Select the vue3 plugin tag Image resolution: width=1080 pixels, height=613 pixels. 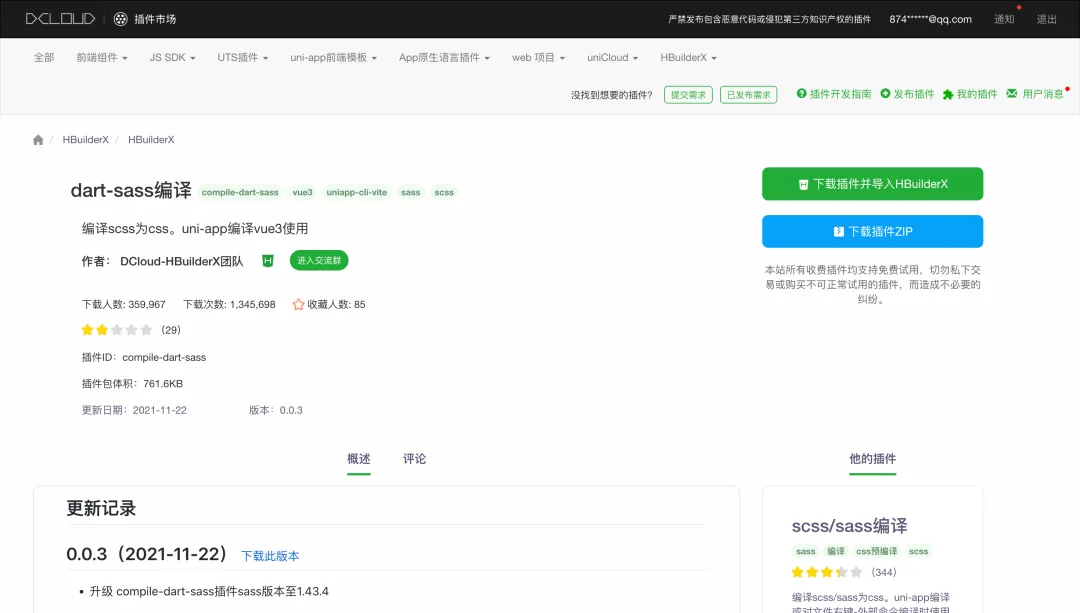pyautogui.click(x=302, y=192)
